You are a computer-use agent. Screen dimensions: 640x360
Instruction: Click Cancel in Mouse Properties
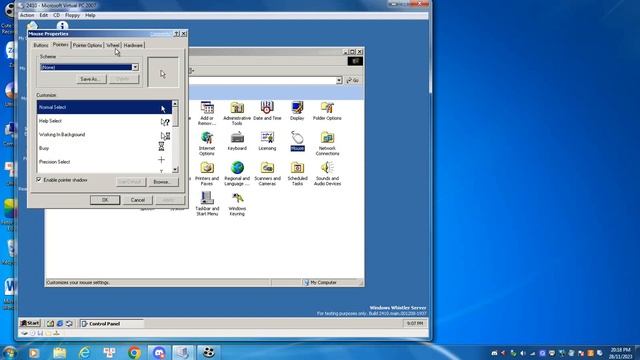pos(138,200)
